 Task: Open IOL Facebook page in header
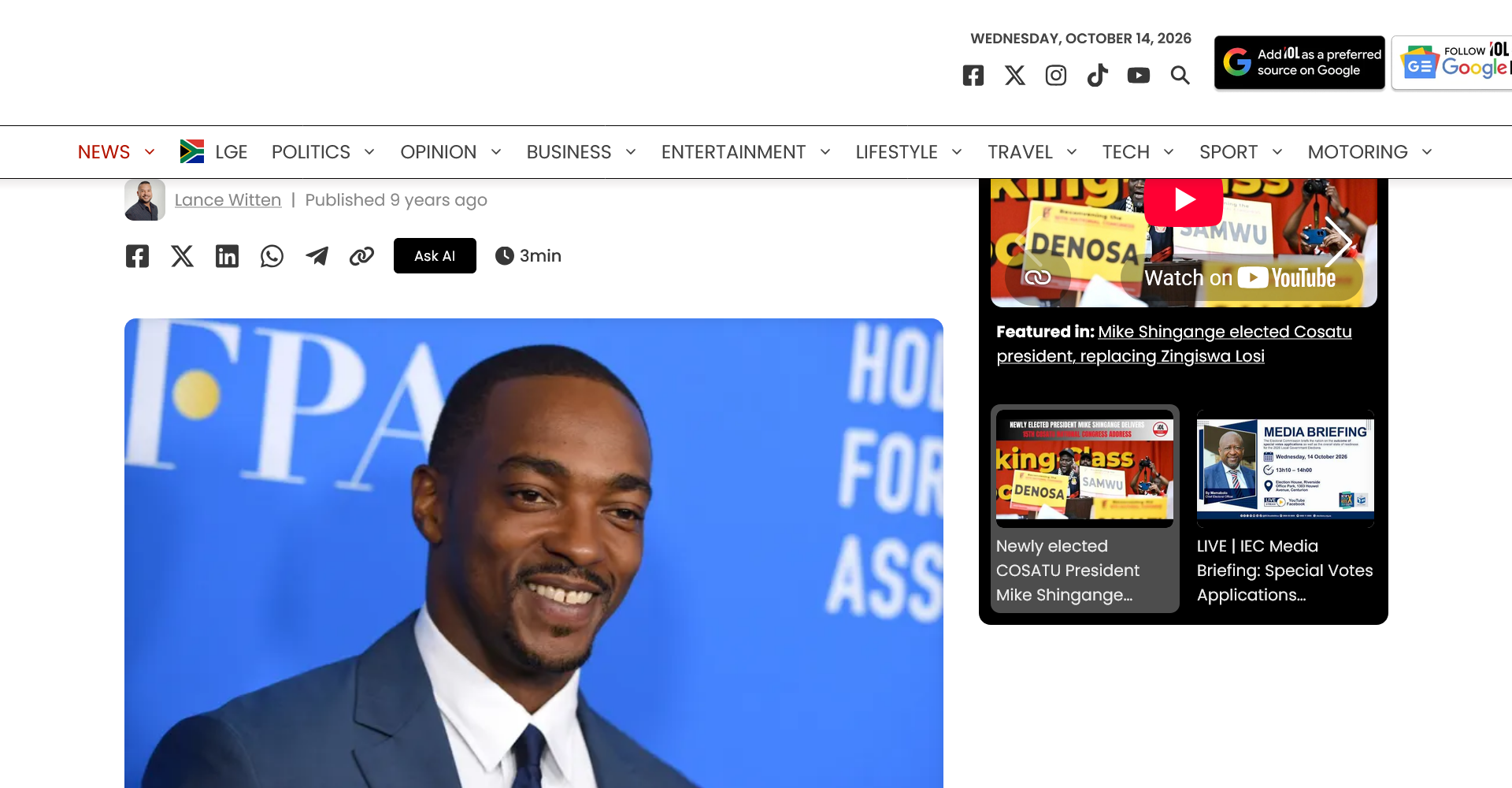(973, 75)
